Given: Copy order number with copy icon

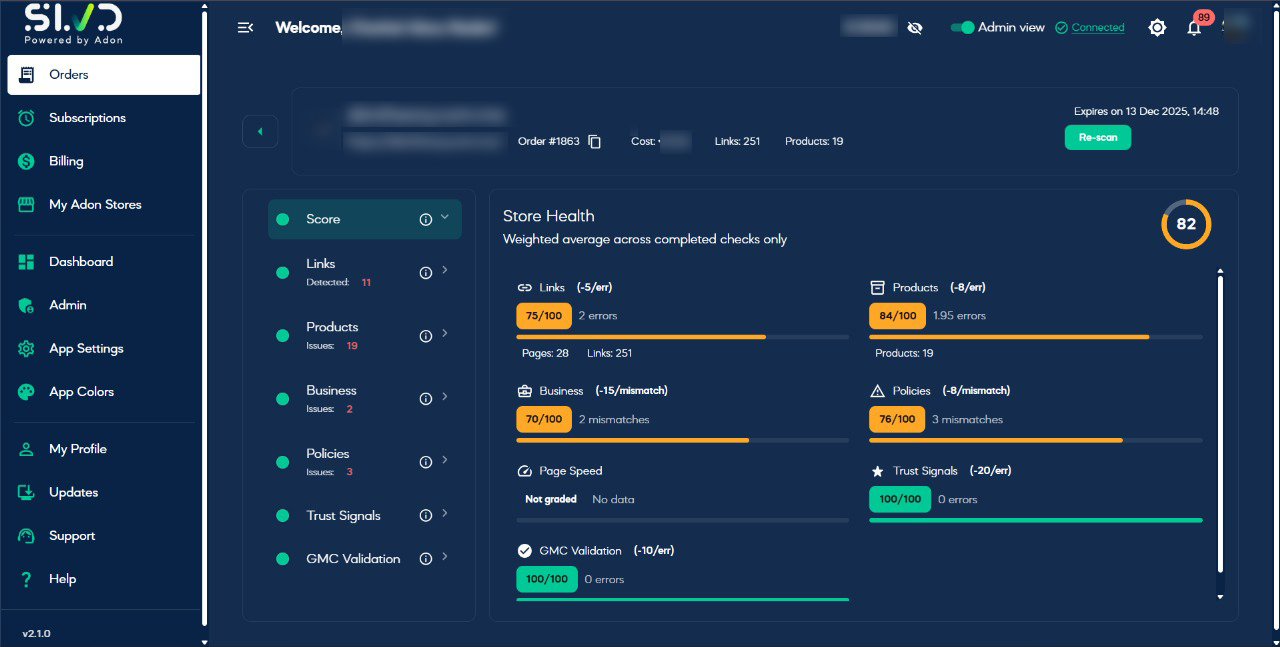Looking at the screenshot, I should click(x=595, y=142).
